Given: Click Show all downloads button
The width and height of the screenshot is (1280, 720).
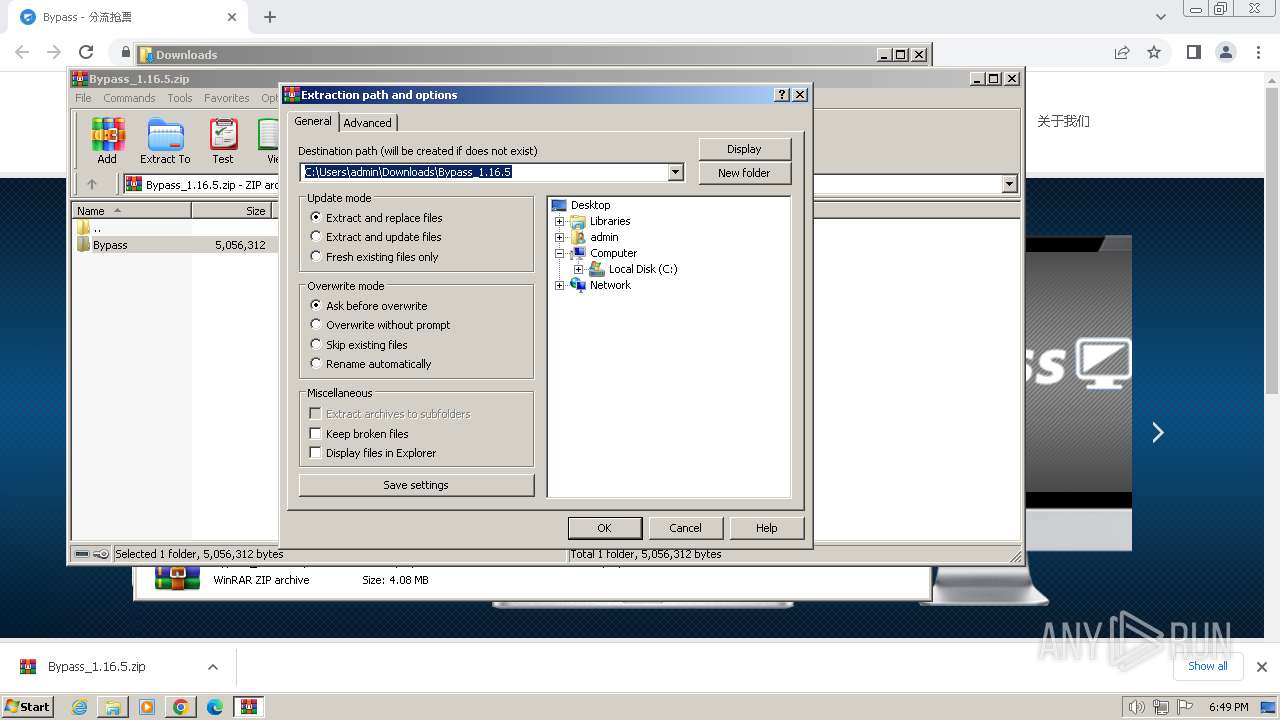Looking at the screenshot, I should [x=1208, y=666].
